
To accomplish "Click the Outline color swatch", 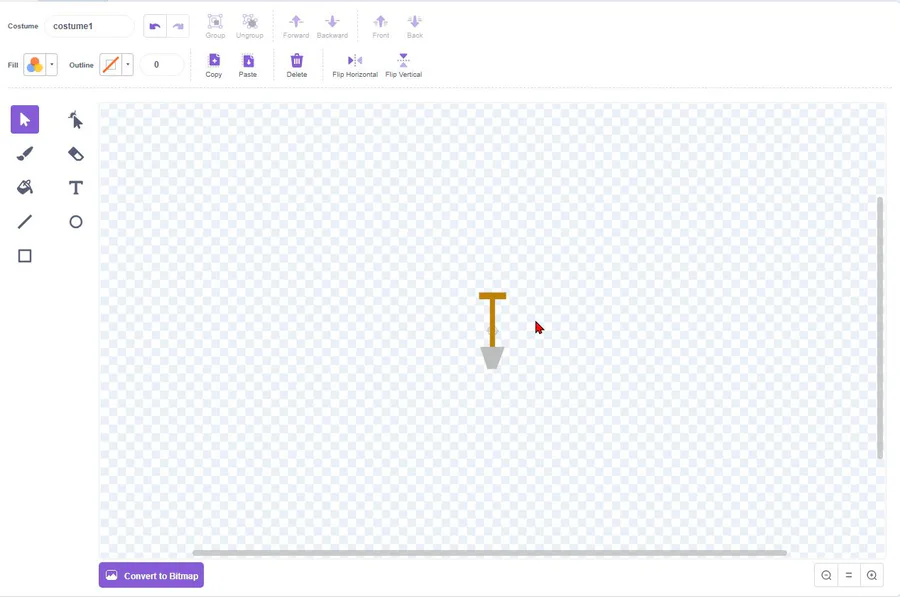I will (111, 65).
